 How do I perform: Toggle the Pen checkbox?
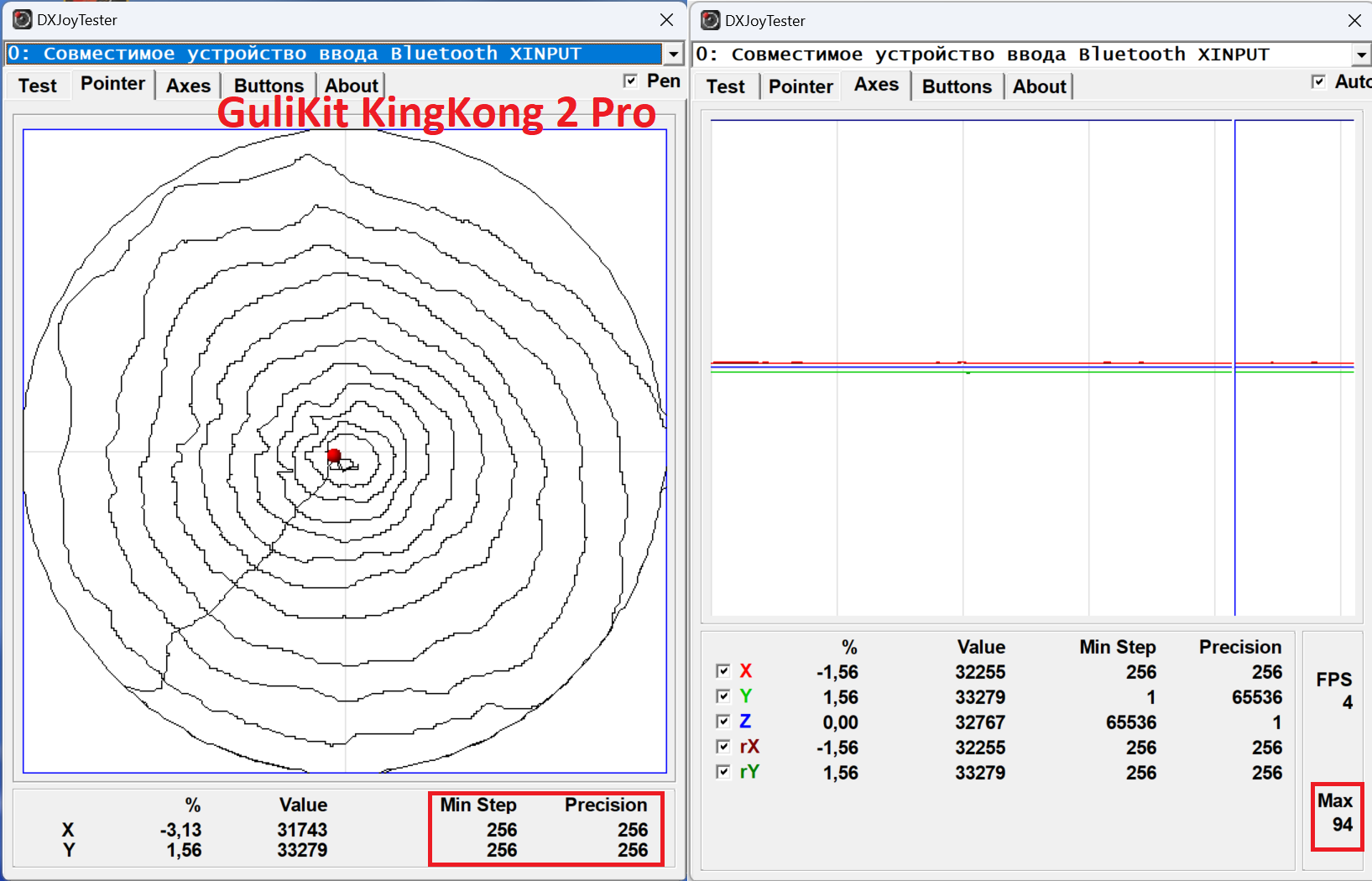[x=631, y=81]
